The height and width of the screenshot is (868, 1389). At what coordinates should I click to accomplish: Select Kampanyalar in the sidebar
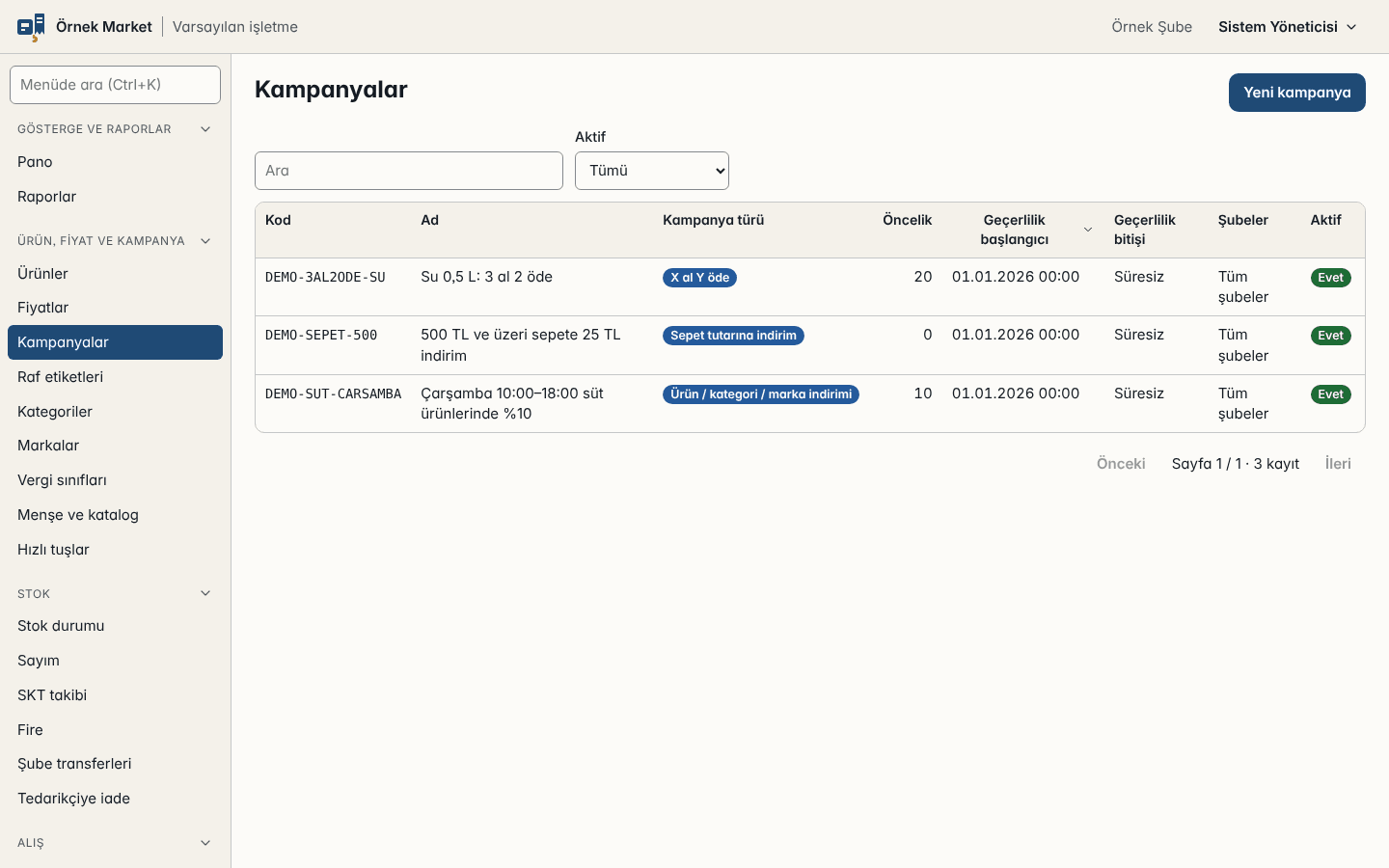click(115, 342)
